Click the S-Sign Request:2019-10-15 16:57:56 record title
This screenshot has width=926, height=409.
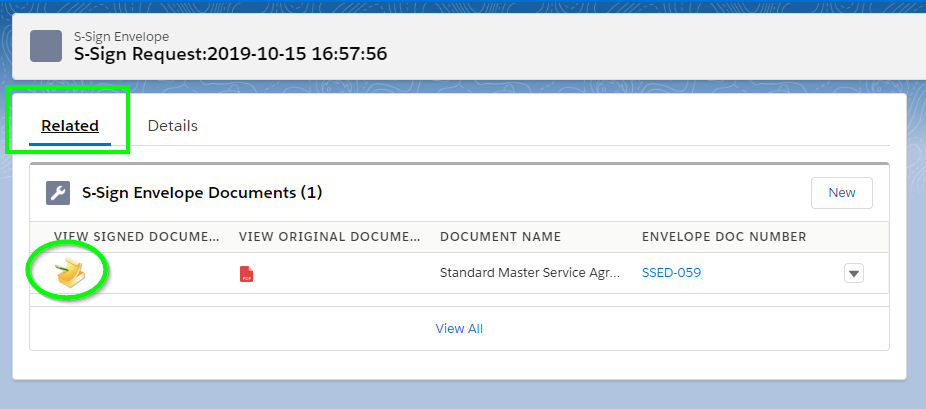pyautogui.click(x=230, y=54)
